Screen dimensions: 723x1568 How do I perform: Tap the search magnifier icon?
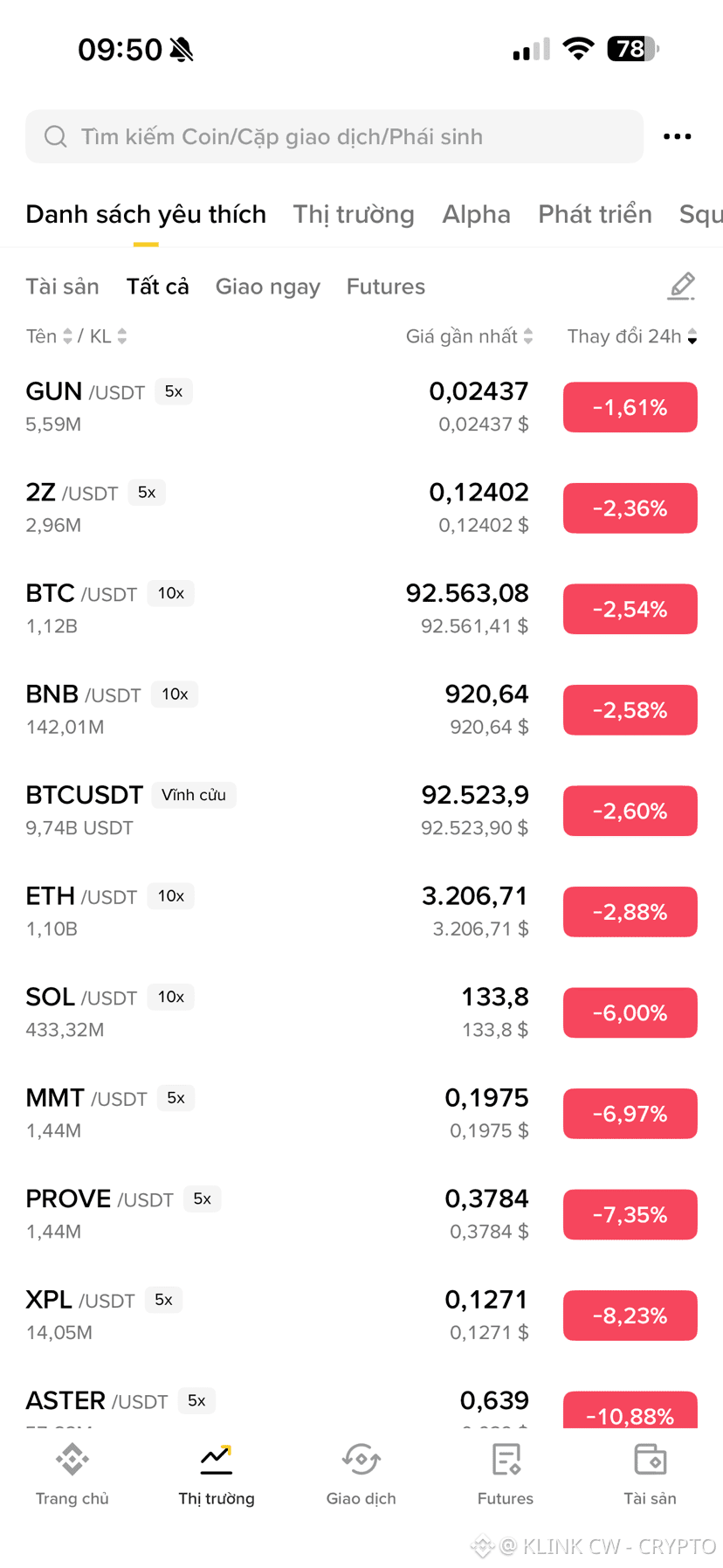(56, 136)
